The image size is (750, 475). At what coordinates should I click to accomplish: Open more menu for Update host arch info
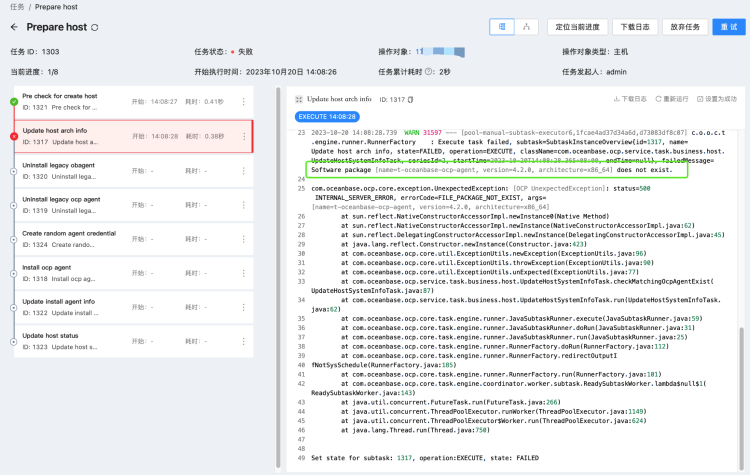coord(243,136)
